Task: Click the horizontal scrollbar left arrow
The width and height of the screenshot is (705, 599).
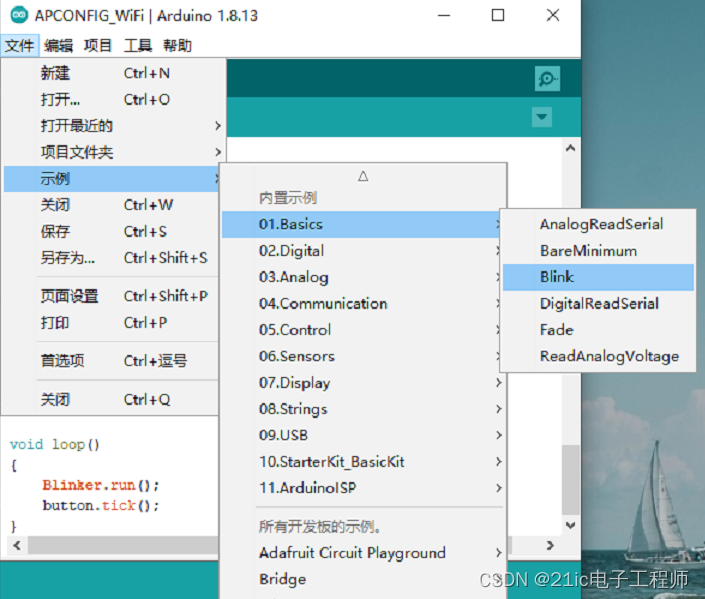Action: click(17, 545)
